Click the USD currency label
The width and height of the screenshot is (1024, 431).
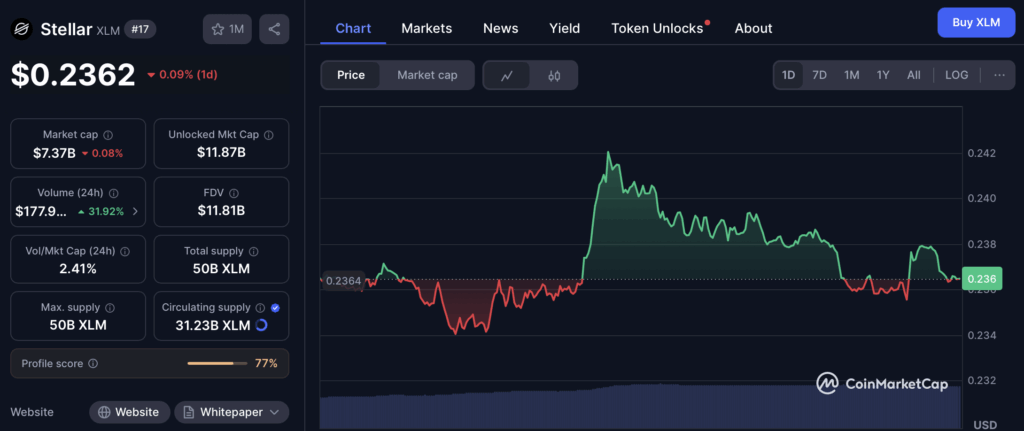985,425
